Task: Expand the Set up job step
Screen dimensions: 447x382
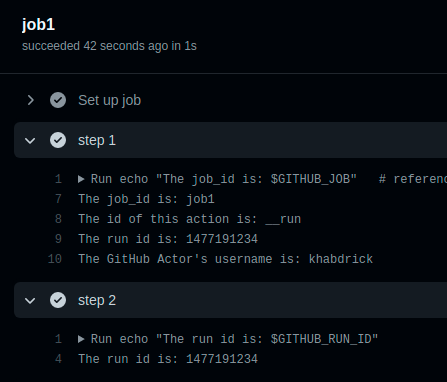Action: pyautogui.click(x=31, y=100)
